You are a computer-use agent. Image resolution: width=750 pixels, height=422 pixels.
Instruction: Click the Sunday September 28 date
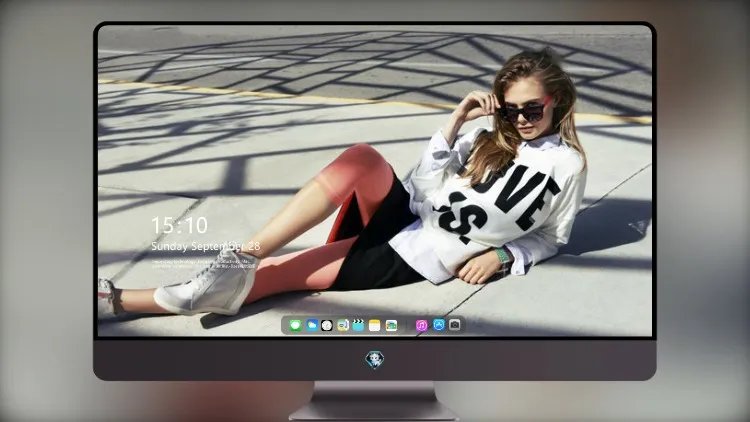(x=206, y=246)
